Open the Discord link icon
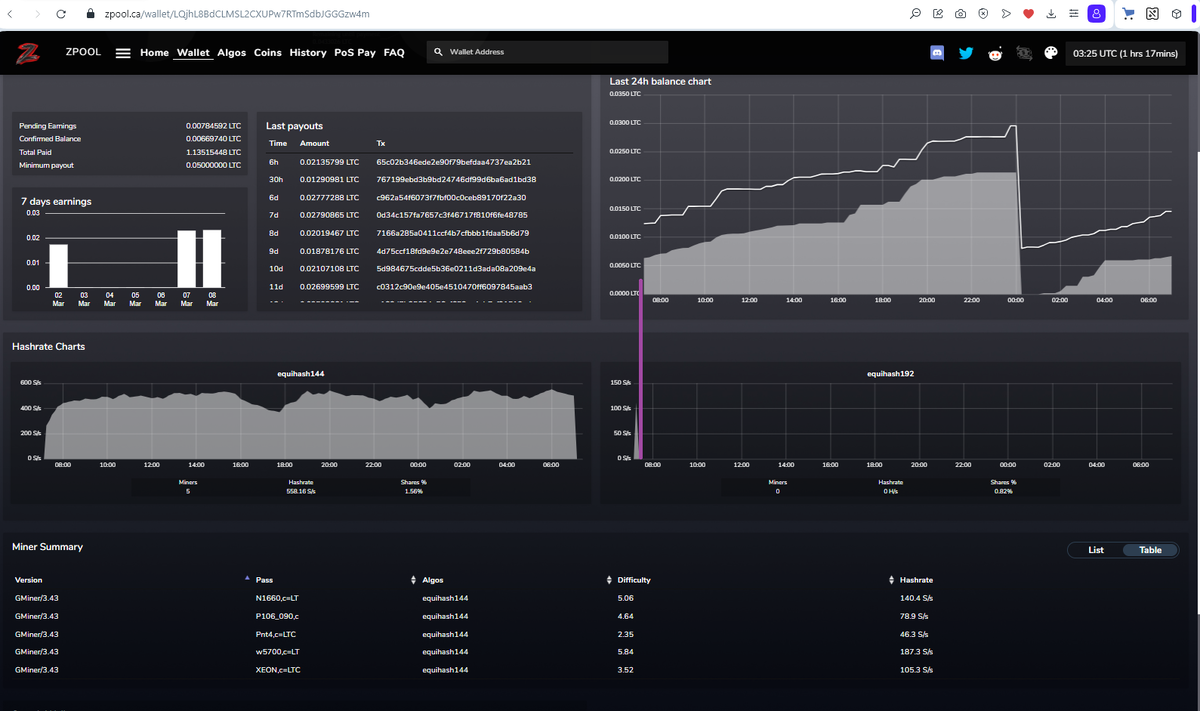Viewport: 1200px width, 711px height. (938, 53)
